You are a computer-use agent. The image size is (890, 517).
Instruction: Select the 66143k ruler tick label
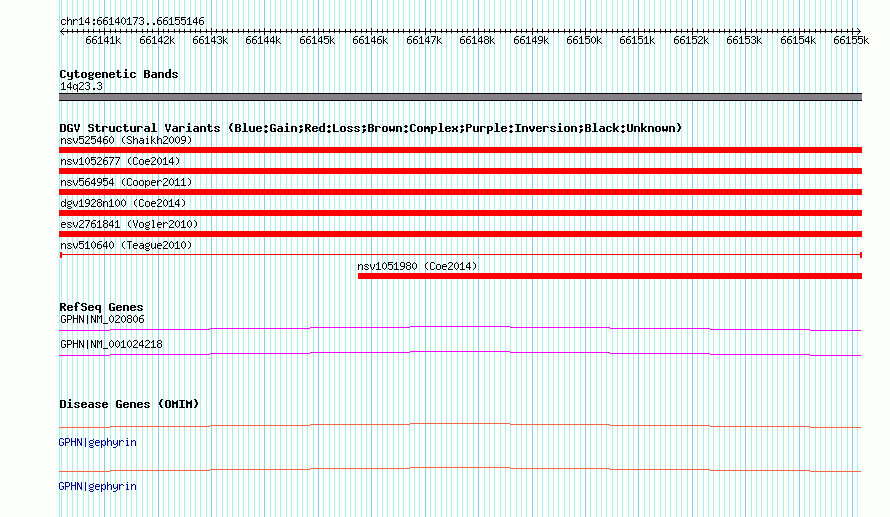pos(210,40)
